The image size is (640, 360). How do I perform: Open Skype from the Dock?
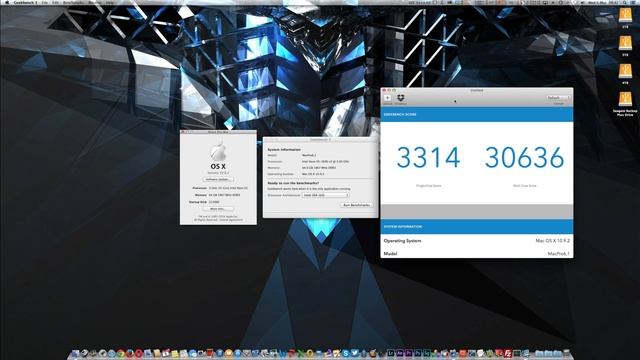346,353
